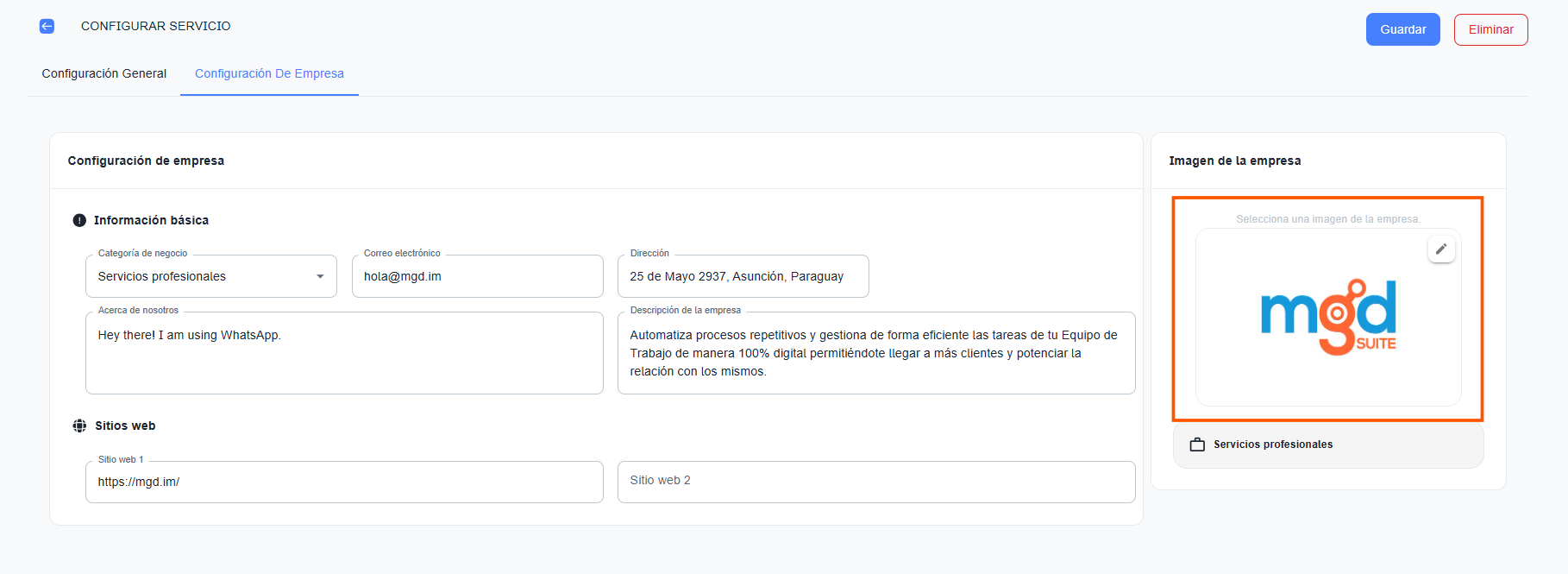
Task: Click the briefcase icon under company image
Action: click(1197, 445)
